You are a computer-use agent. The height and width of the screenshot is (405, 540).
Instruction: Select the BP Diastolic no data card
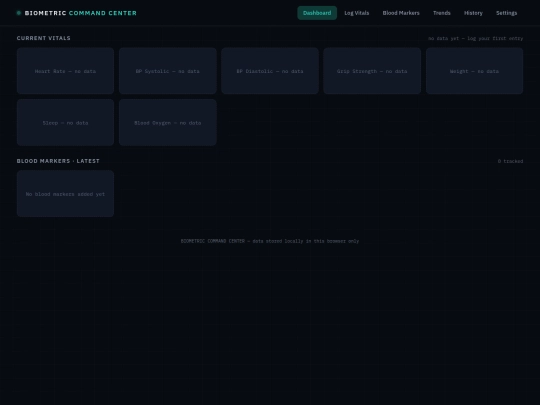(270, 71)
